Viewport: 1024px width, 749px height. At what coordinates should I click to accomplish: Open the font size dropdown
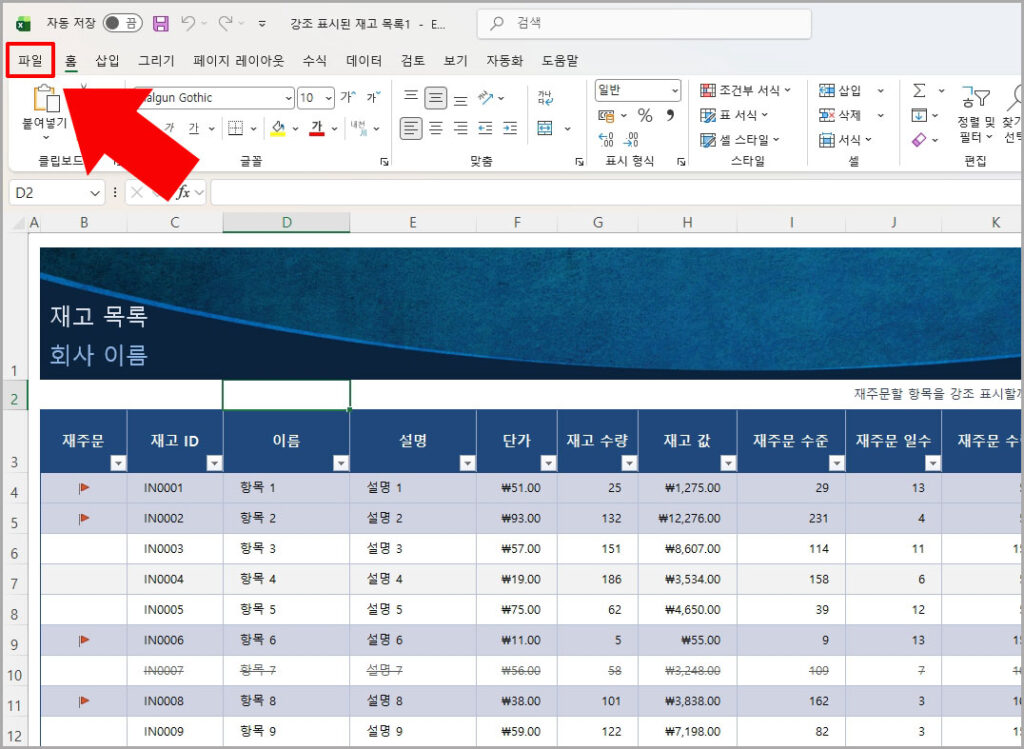coord(329,98)
